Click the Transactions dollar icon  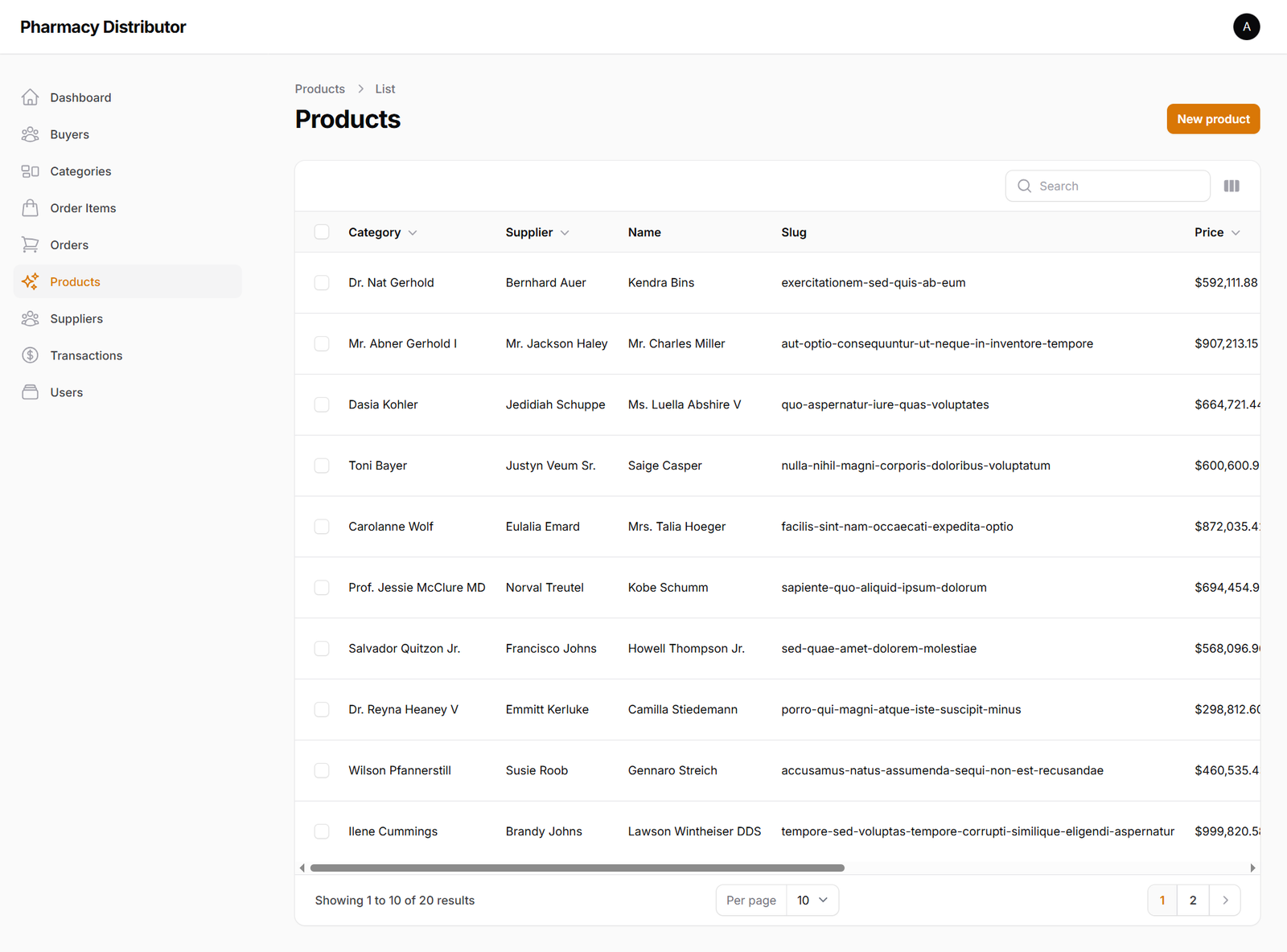pyautogui.click(x=31, y=355)
